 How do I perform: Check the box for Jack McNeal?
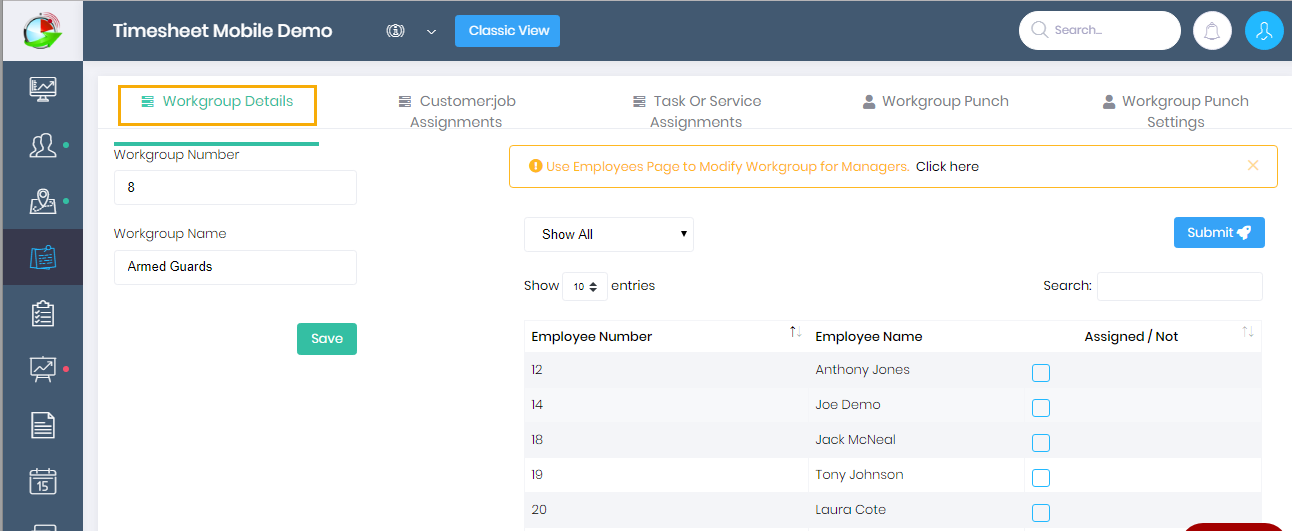pyautogui.click(x=1041, y=443)
